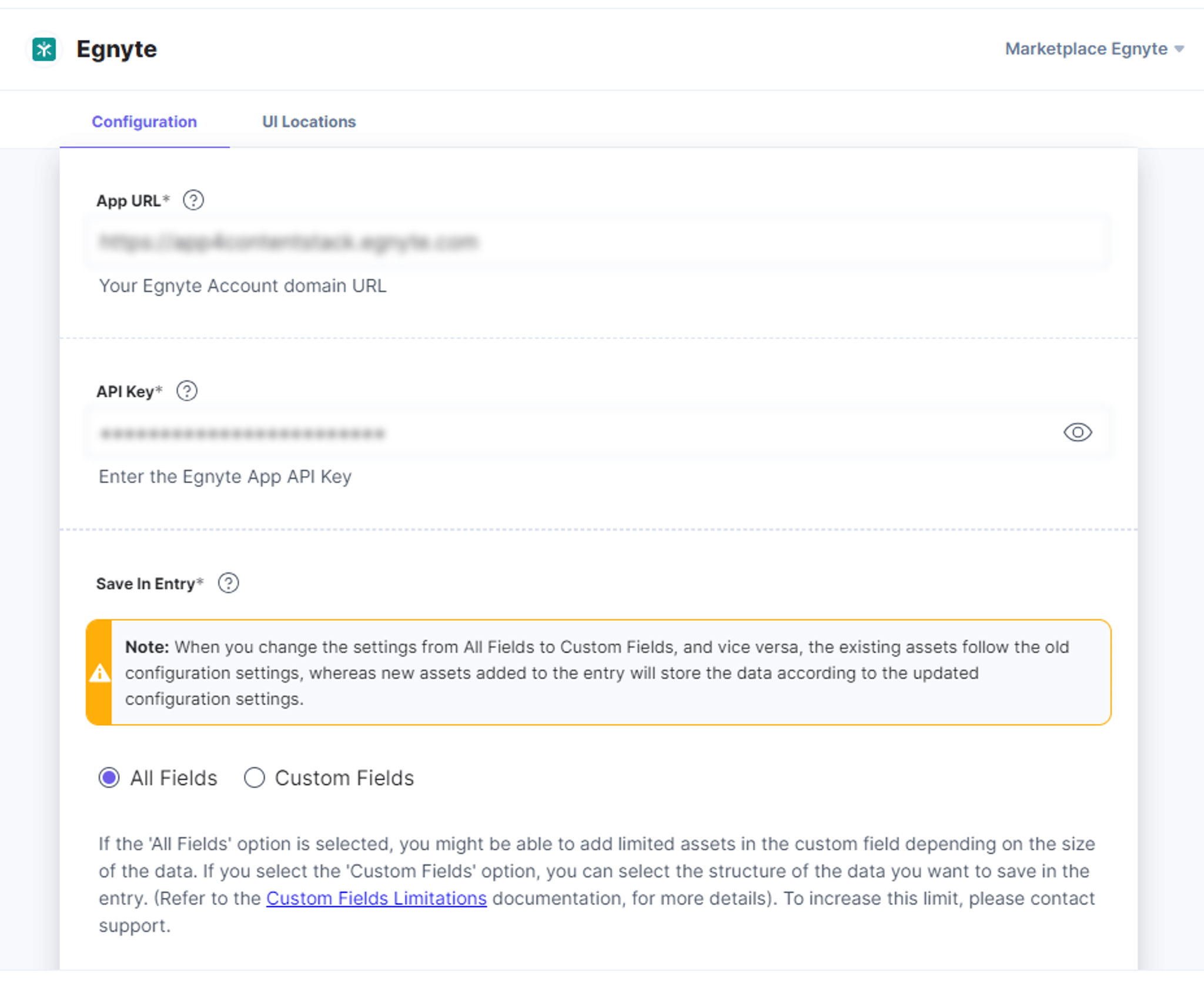This screenshot has width=1204, height=1002.
Task: Click the Custom Fields radio label text
Action: pos(345,778)
